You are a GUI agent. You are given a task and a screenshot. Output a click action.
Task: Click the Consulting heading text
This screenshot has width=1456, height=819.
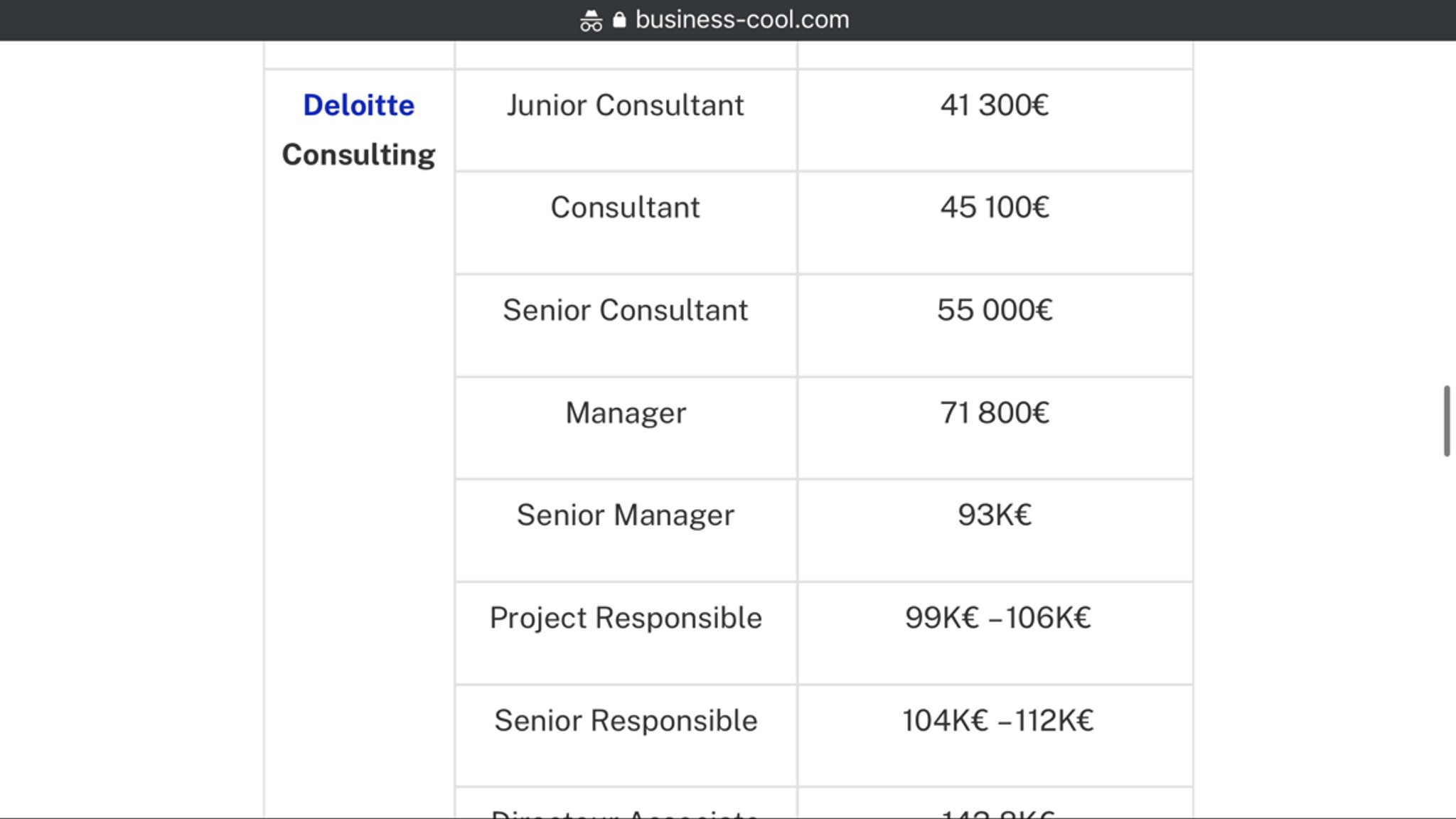coord(359,155)
